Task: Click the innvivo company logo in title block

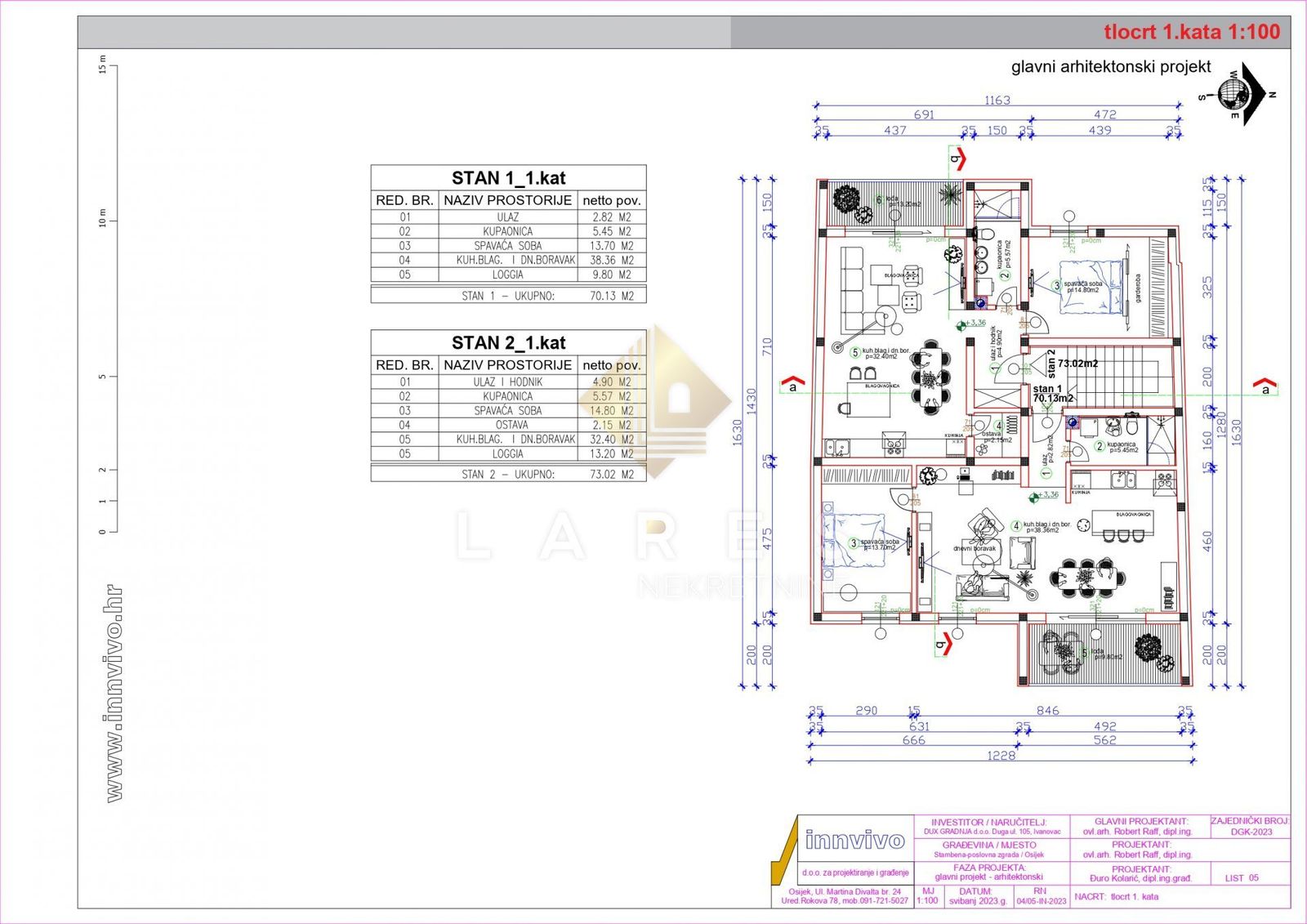Action: [855, 841]
